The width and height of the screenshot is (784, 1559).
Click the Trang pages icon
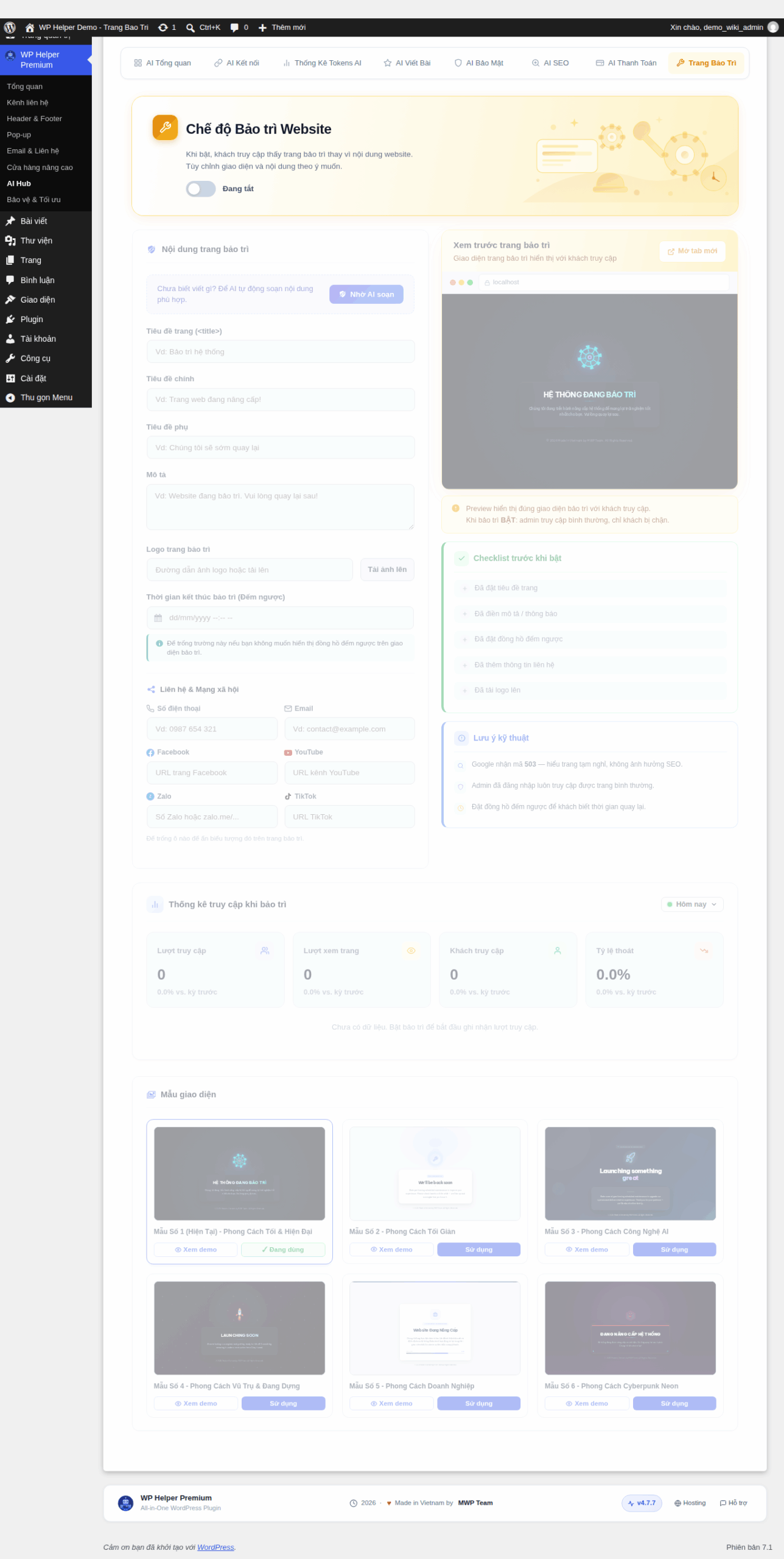coord(10,260)
